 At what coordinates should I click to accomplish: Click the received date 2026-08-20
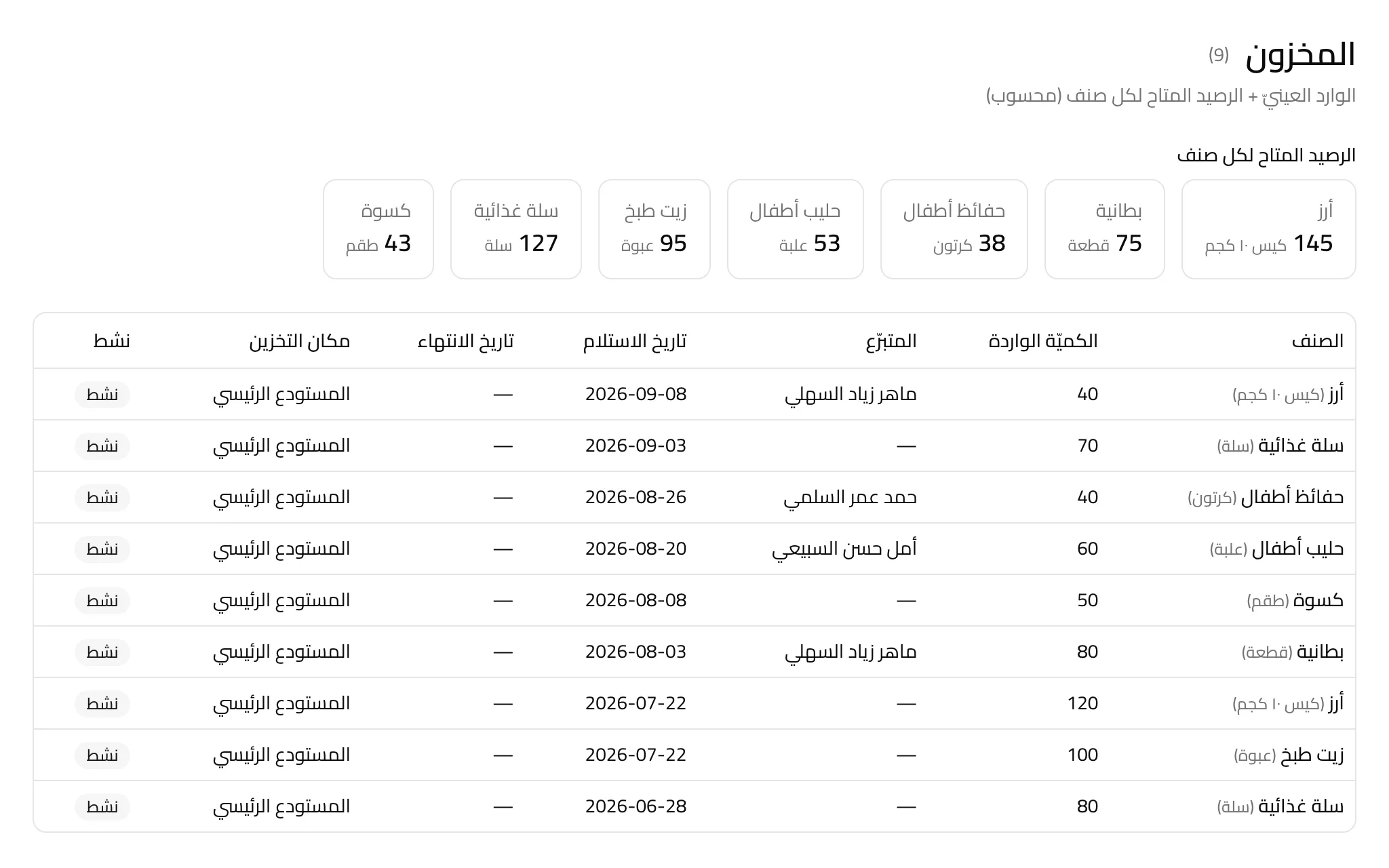[635, 549]
